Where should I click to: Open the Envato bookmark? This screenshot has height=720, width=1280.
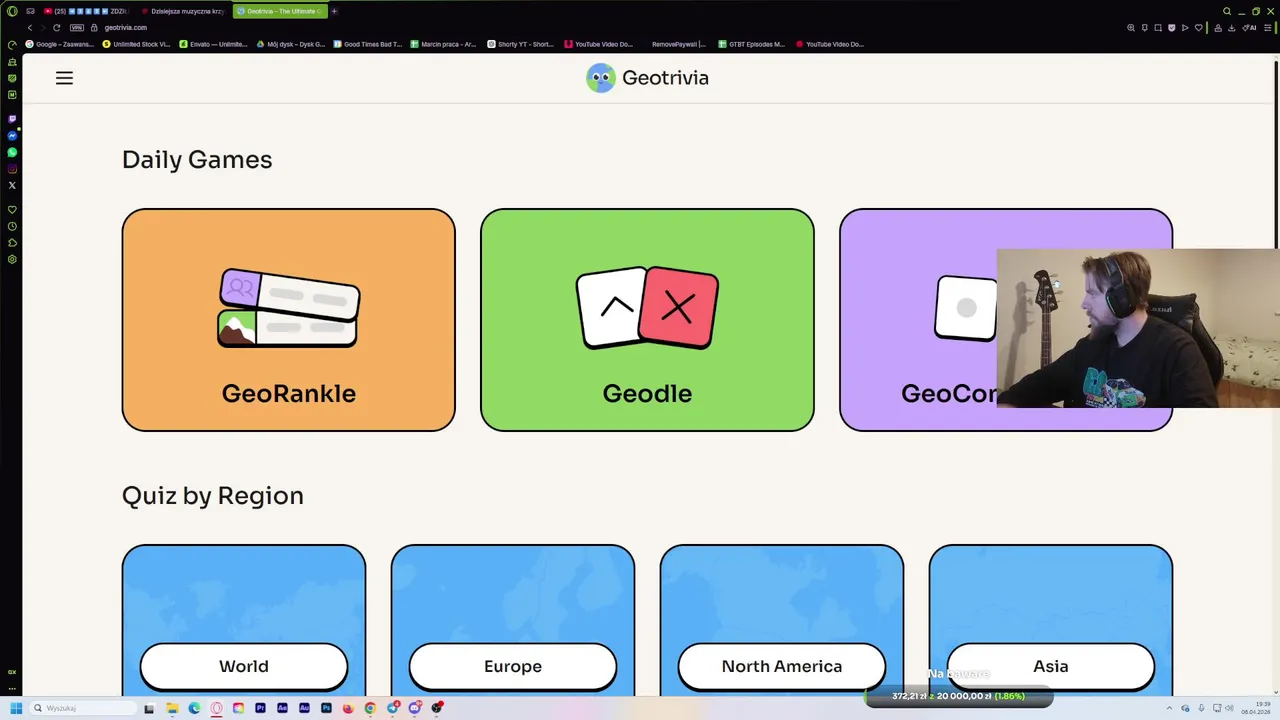213,44
